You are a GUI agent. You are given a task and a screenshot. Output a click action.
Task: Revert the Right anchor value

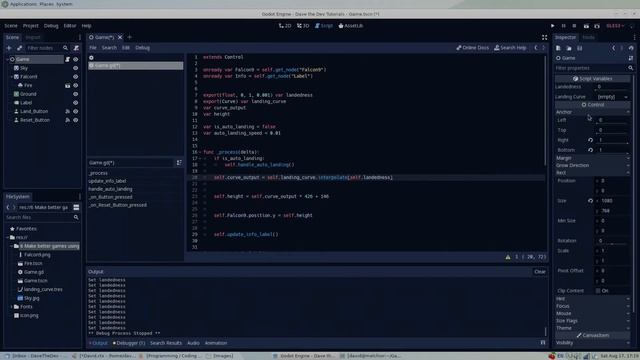pyautogui.click(x=590, y=140)
